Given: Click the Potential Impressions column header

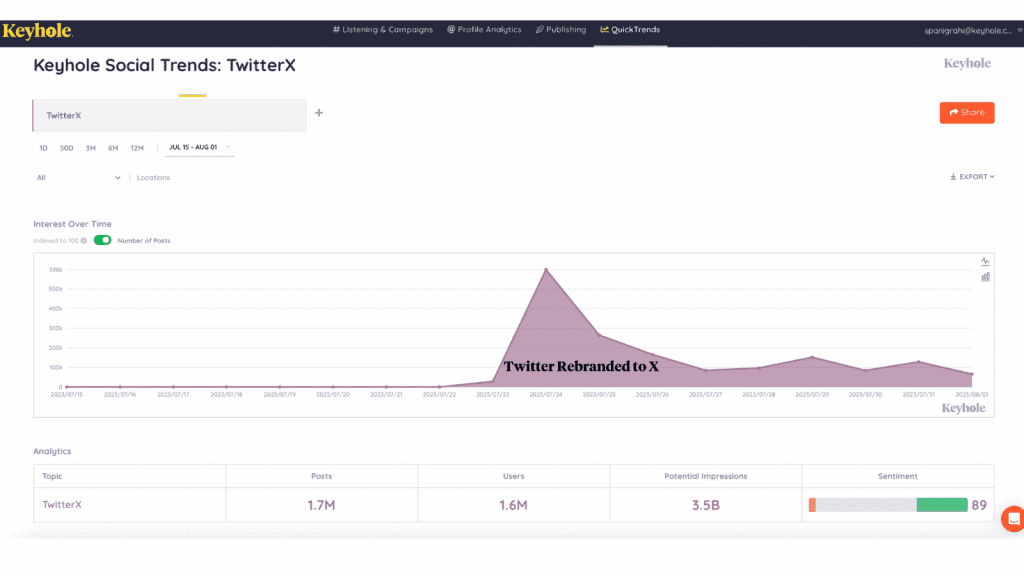Looking at the screenshot, I should 705,476.
